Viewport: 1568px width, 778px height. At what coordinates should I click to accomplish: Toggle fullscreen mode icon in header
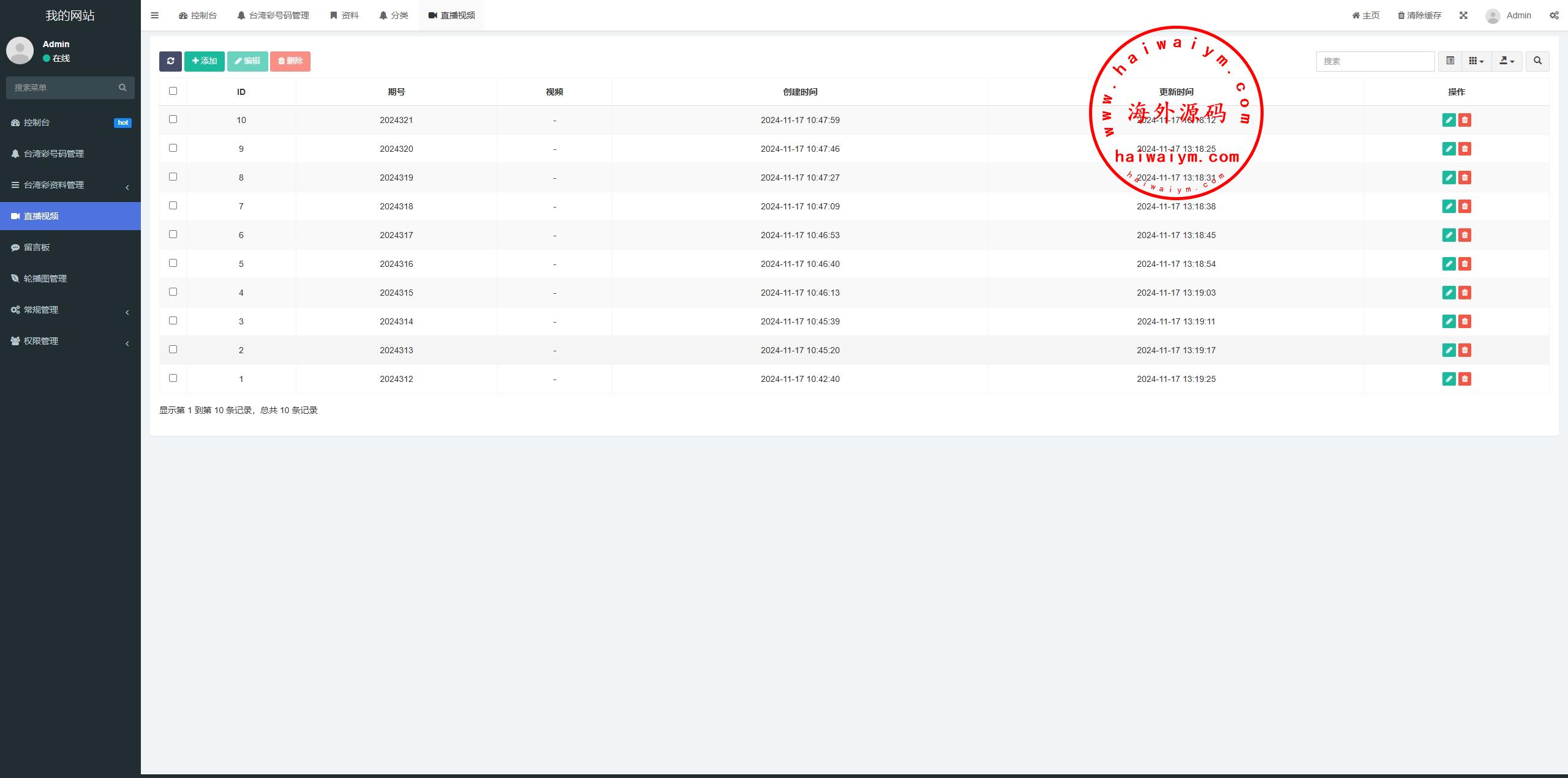[x=1463, y=15]
